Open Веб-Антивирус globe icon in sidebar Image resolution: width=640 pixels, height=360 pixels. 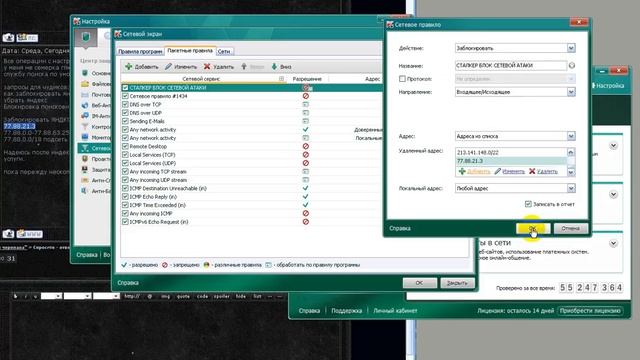(85, 105)
